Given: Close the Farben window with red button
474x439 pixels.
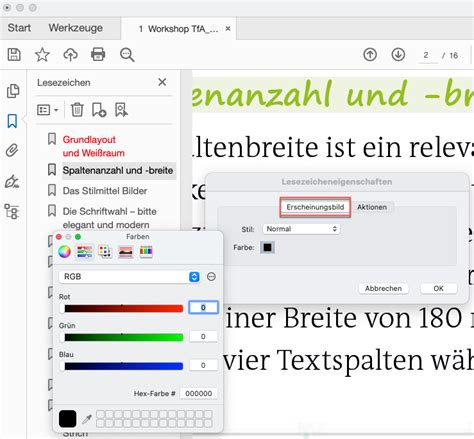Looking at the screenshot, I should click(x=59, y=237).
